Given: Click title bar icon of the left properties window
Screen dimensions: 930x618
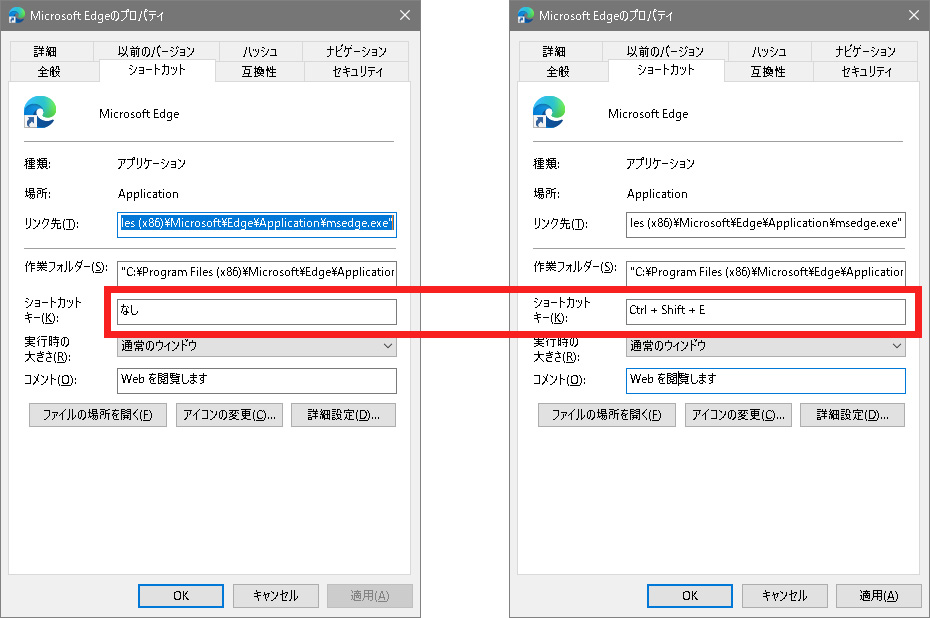Looking at the screenshot, I should coord(16,15).
